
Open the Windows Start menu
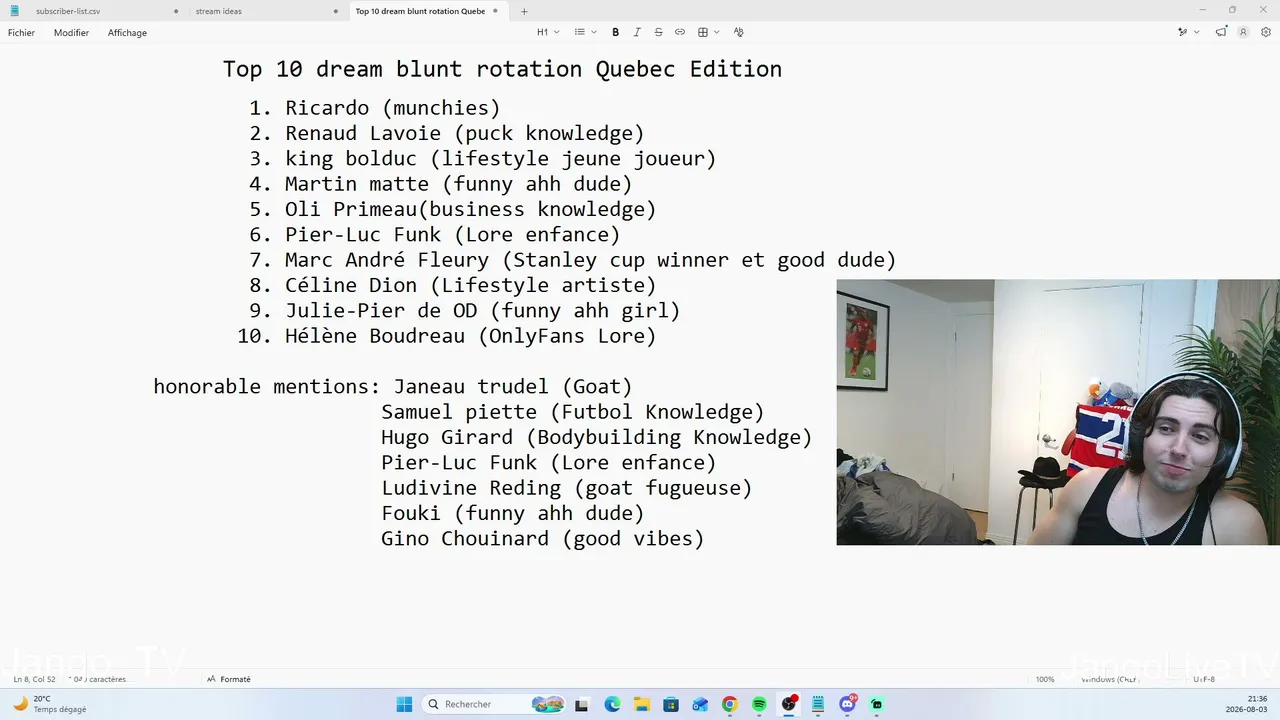click(404, 704)
